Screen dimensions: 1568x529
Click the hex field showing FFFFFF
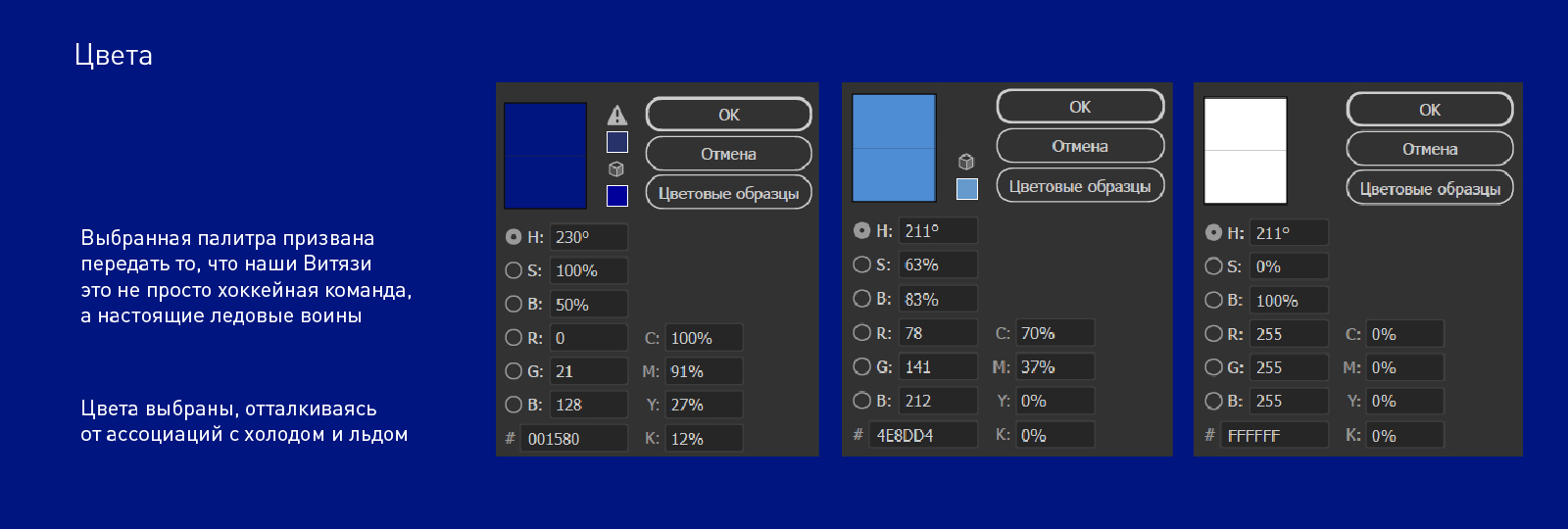pyautogui.click(x=1274, y=436)
